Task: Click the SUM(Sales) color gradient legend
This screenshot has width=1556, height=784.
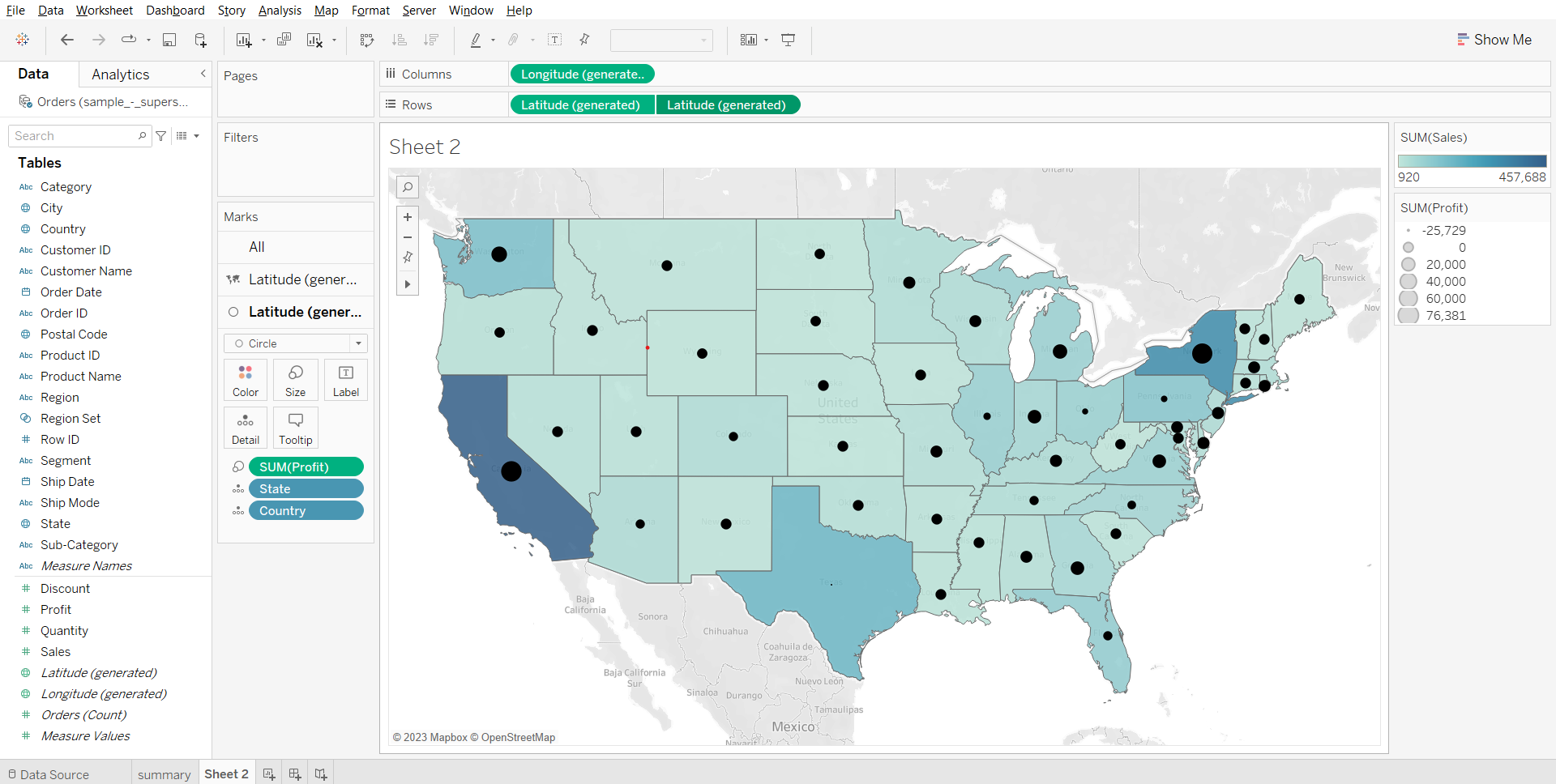Action: coord(1472,161)
